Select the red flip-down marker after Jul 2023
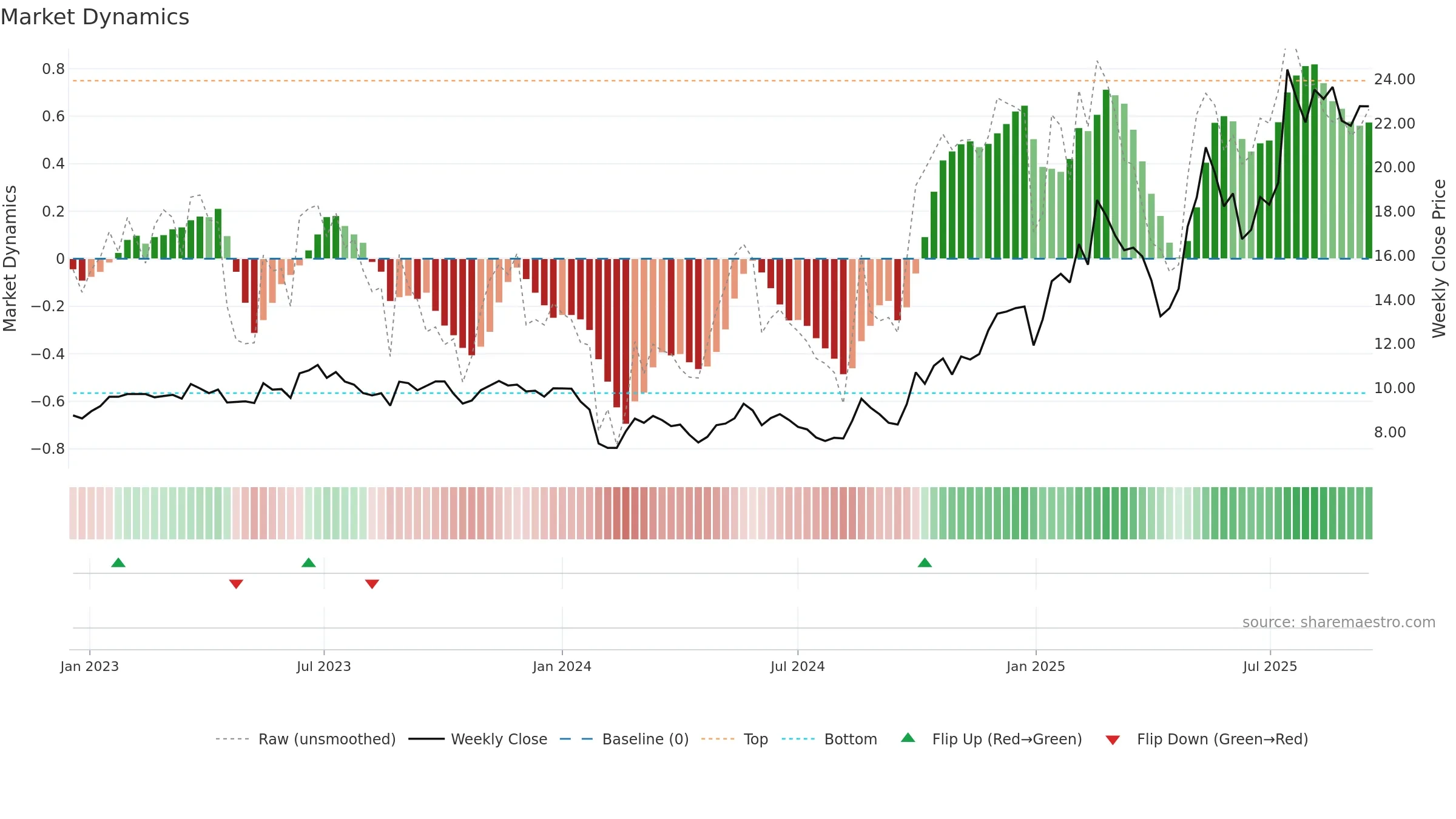This screenshot has width=1456, height=819. pyautogui.click(x=372, y=584)
